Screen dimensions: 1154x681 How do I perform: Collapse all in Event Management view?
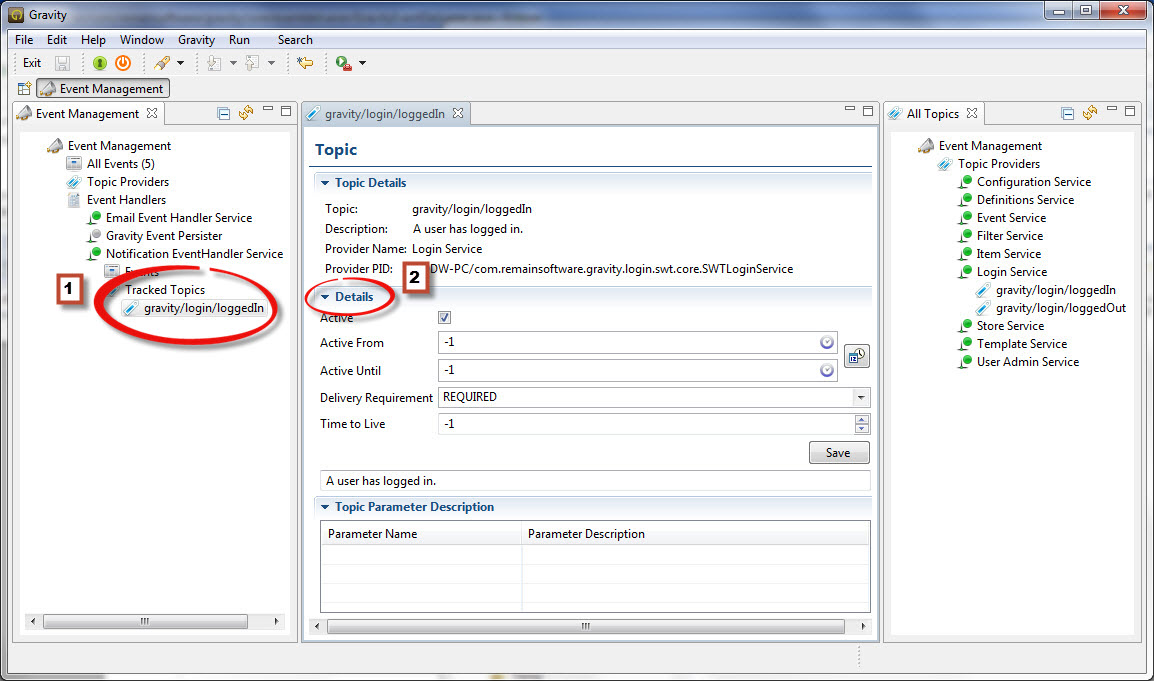[224, 114]
